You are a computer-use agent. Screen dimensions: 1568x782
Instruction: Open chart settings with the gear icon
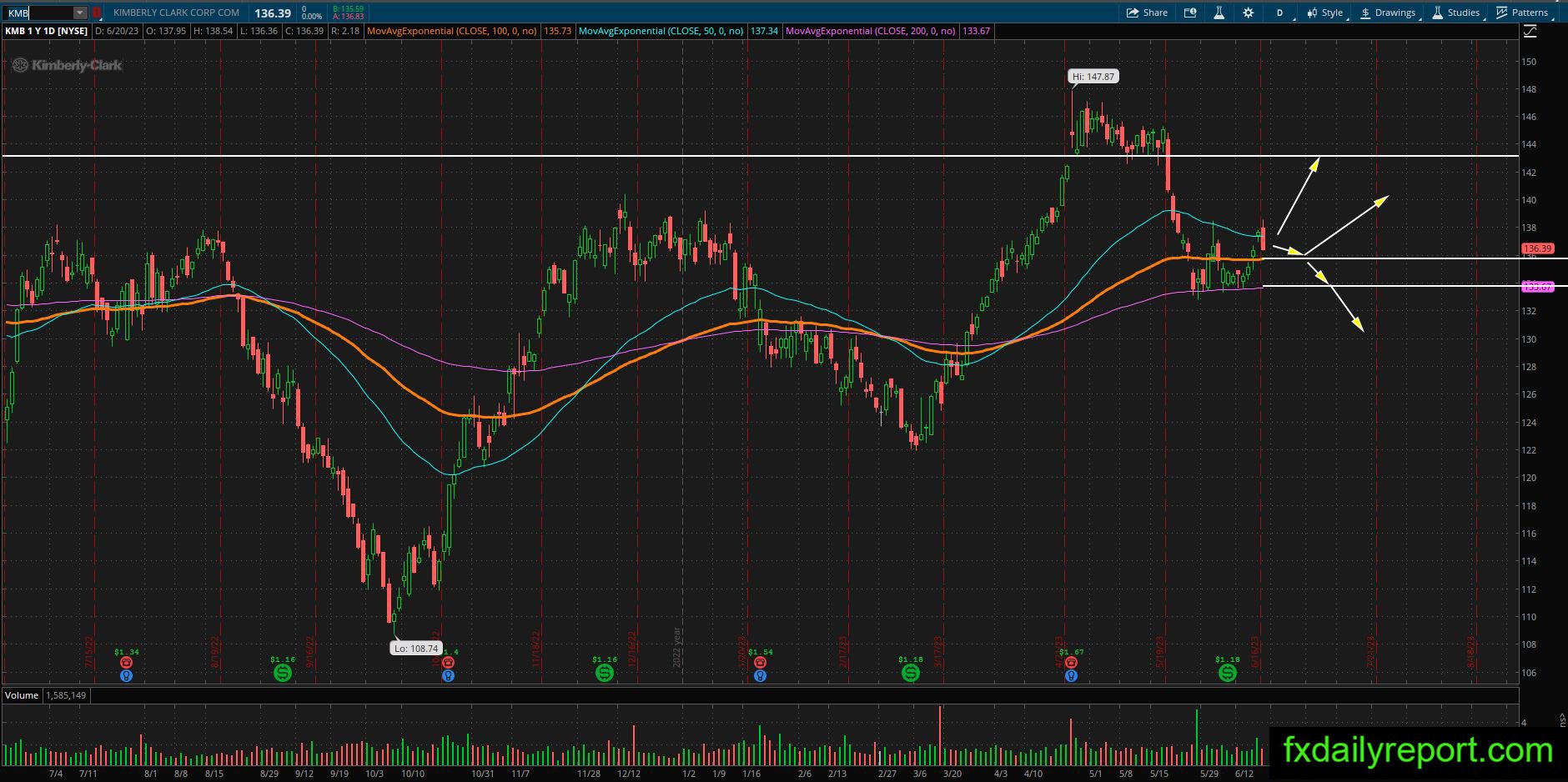coord(1248,13)
